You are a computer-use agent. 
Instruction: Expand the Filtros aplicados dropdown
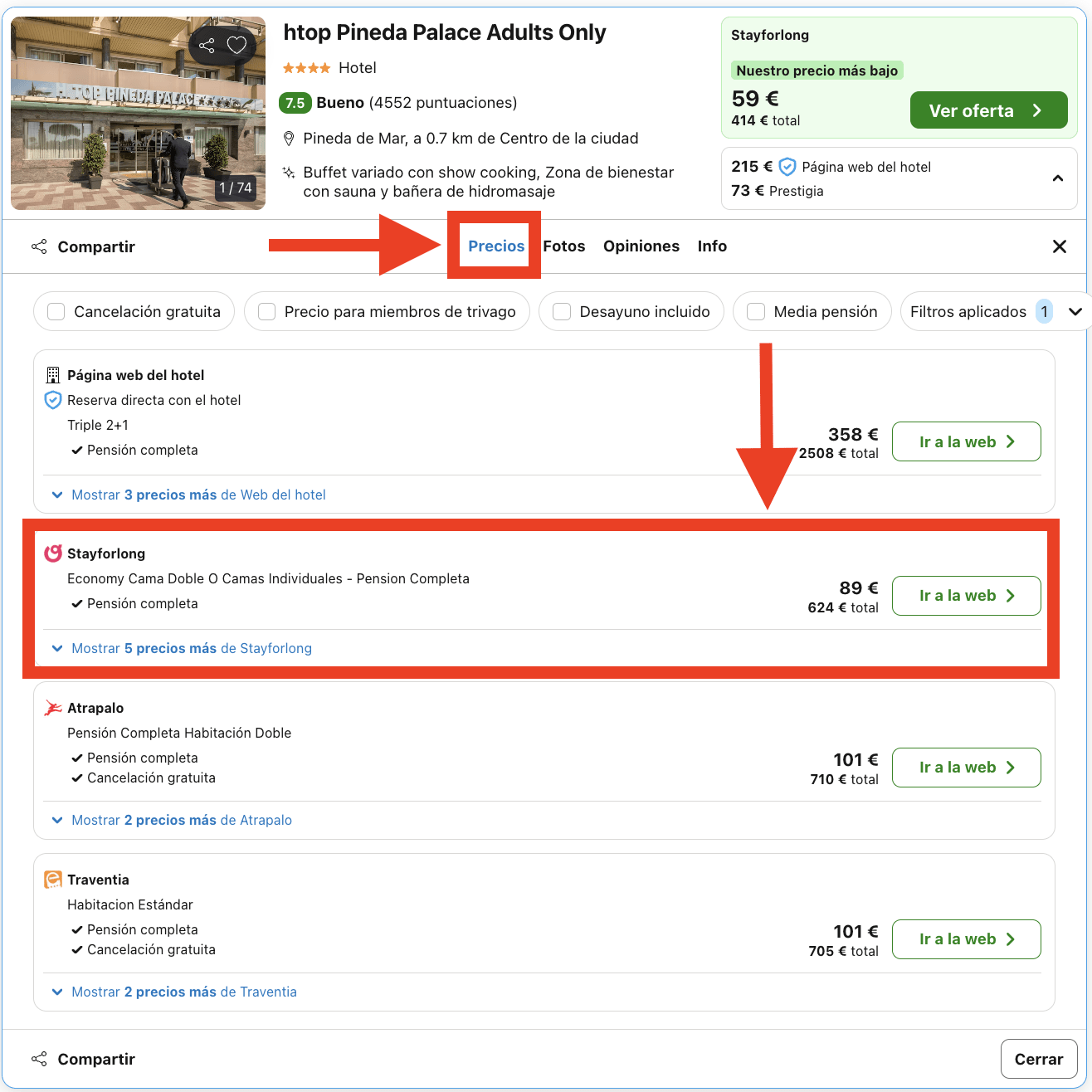1075,312
